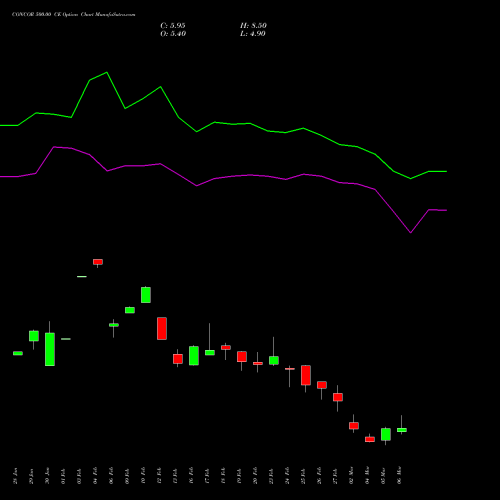Select the open value O: 5.40
Viewport: 500px width, 500px height.
click(173, 34)
